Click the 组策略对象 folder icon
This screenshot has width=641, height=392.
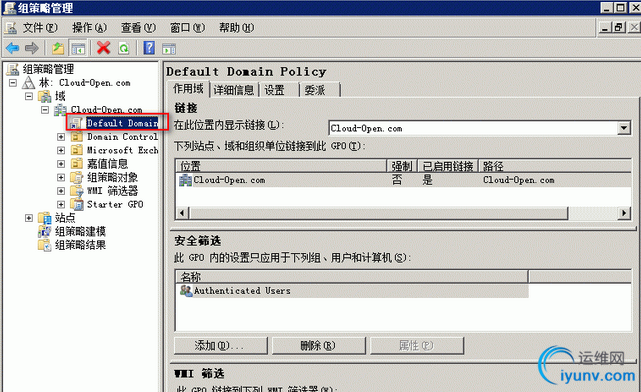pyautogui.click(x=76, y=177)
